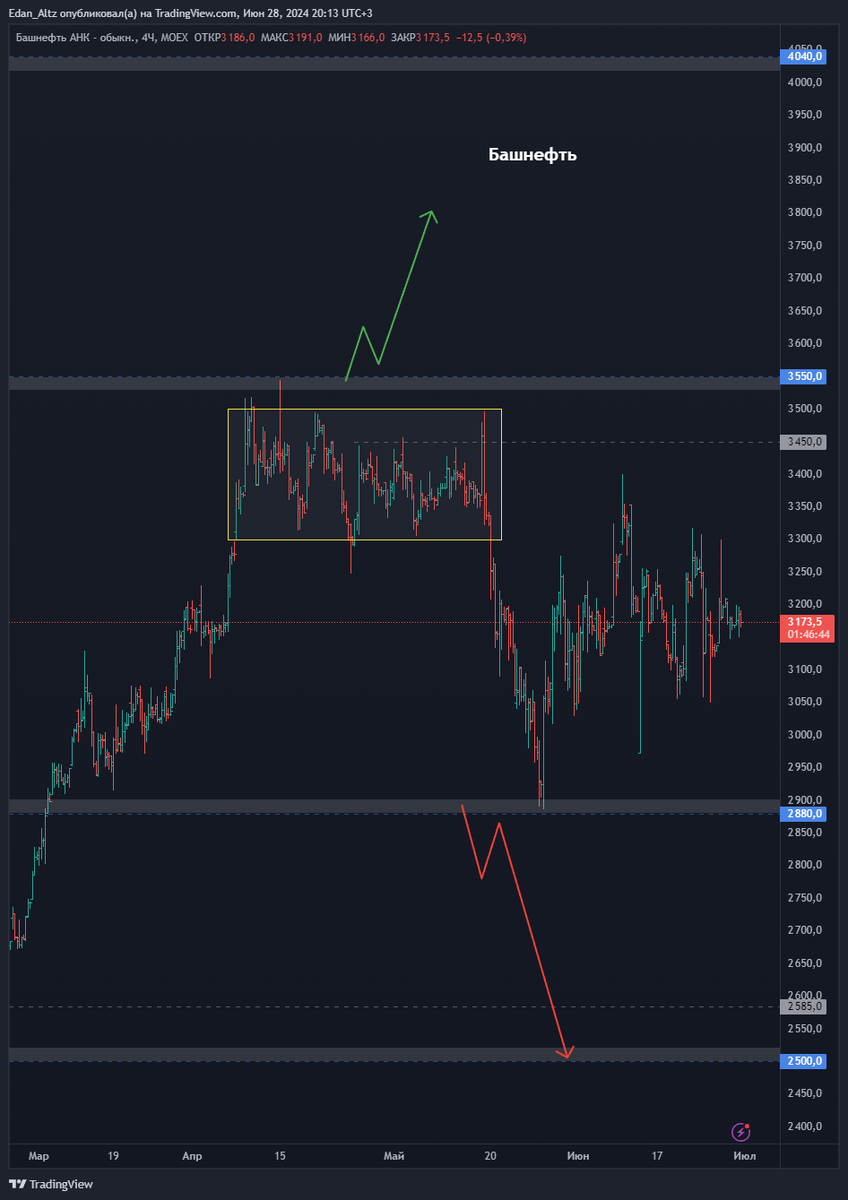
Task: Click the 2600,0 price axis label
Action: point(805,995)
